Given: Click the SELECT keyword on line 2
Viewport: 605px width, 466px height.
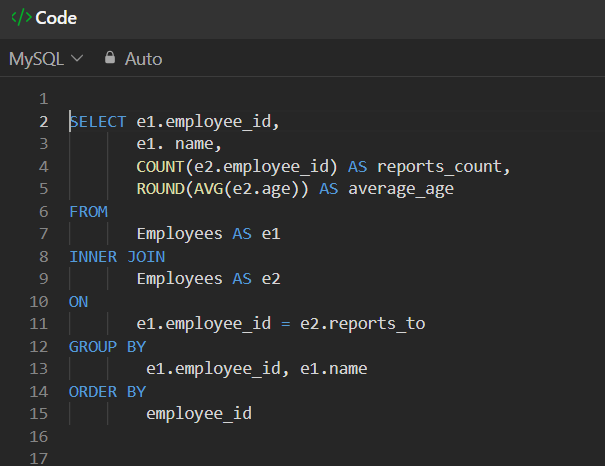Looking at the screenshot, I should pos(98,122).
